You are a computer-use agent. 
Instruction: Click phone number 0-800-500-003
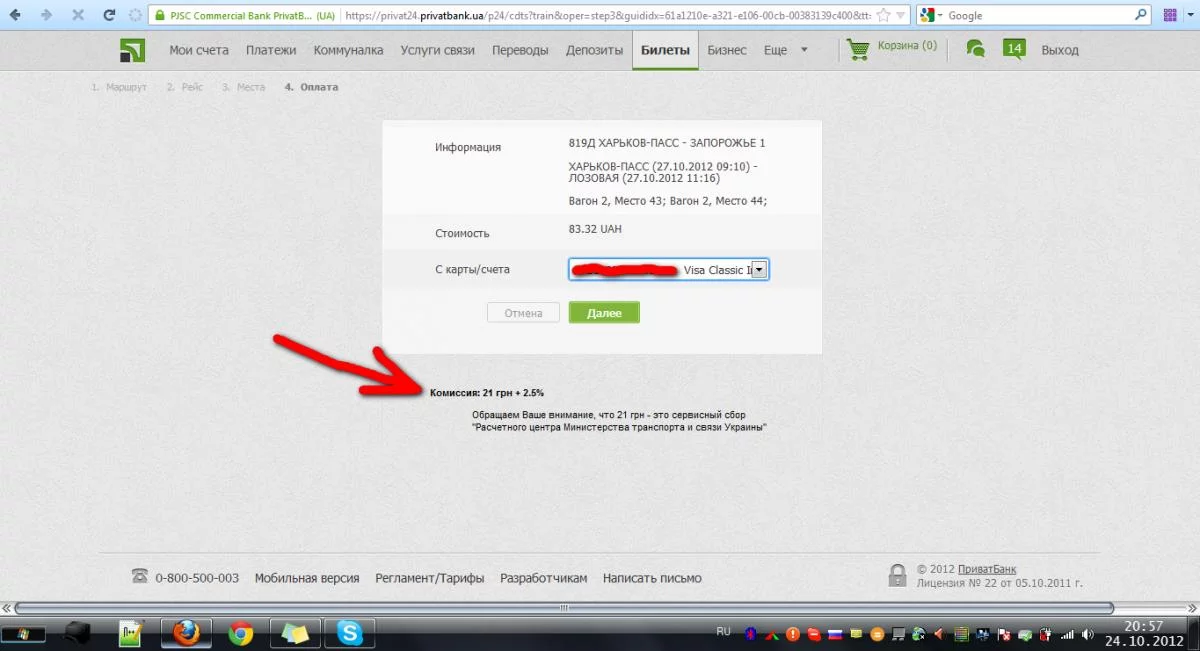[197, 578]
